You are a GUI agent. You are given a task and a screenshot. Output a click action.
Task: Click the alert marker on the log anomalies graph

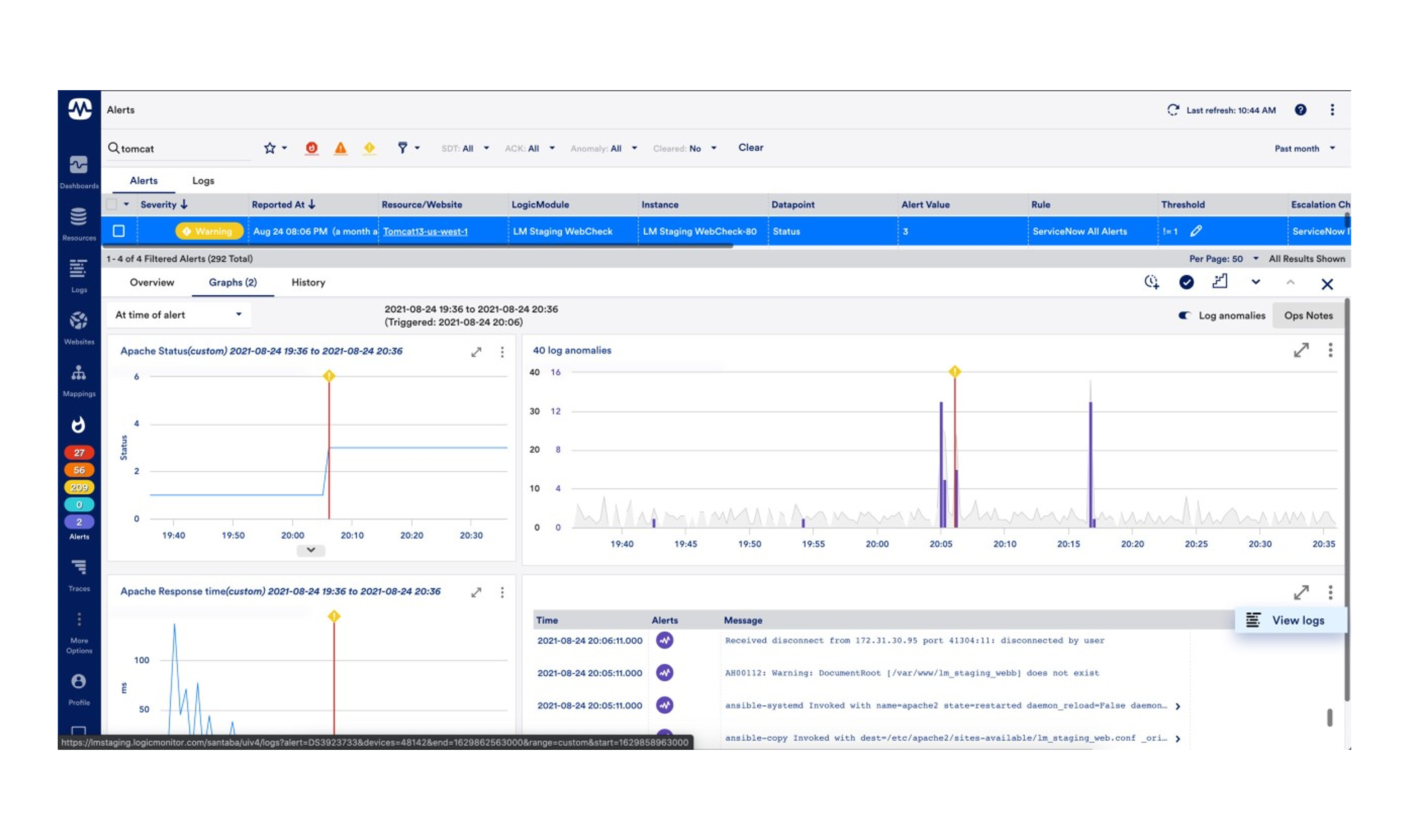[954, 372]
